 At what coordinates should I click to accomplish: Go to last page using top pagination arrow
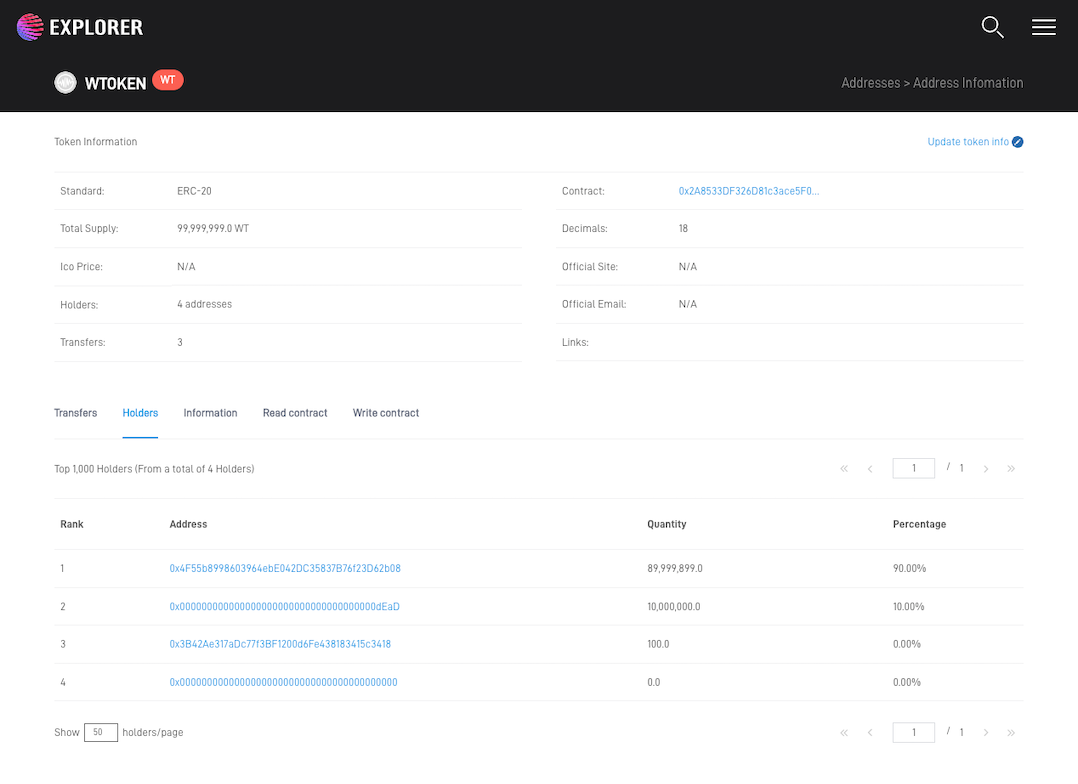click(1011, 469)
